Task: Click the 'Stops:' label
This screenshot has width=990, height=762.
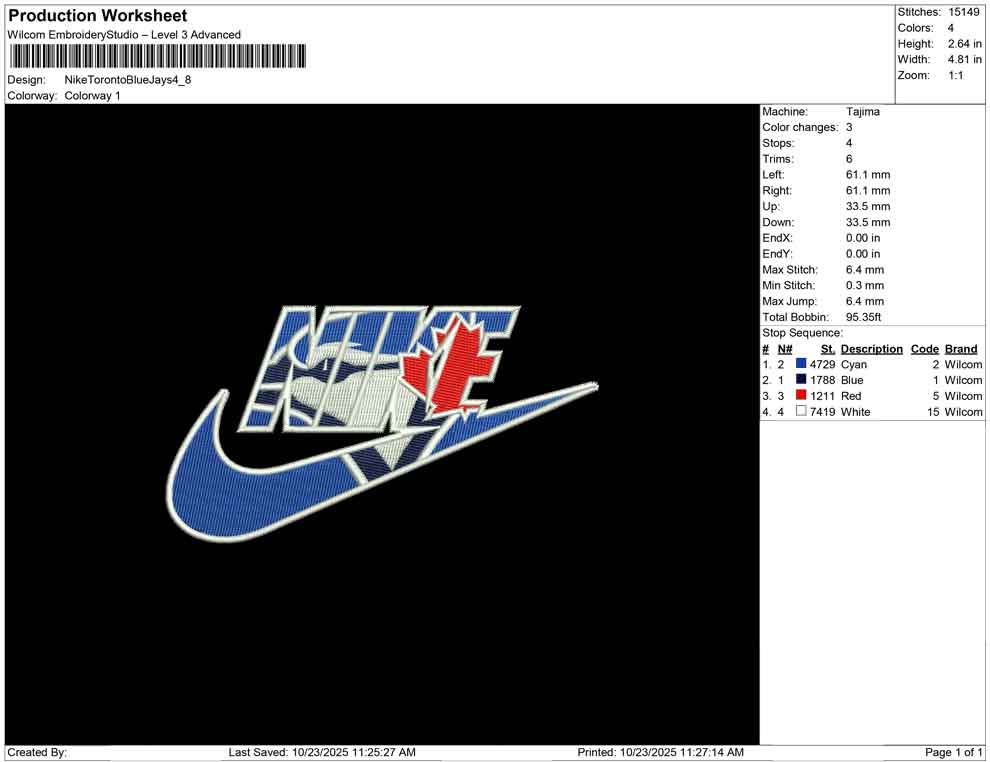Action: tap(778, 143)
